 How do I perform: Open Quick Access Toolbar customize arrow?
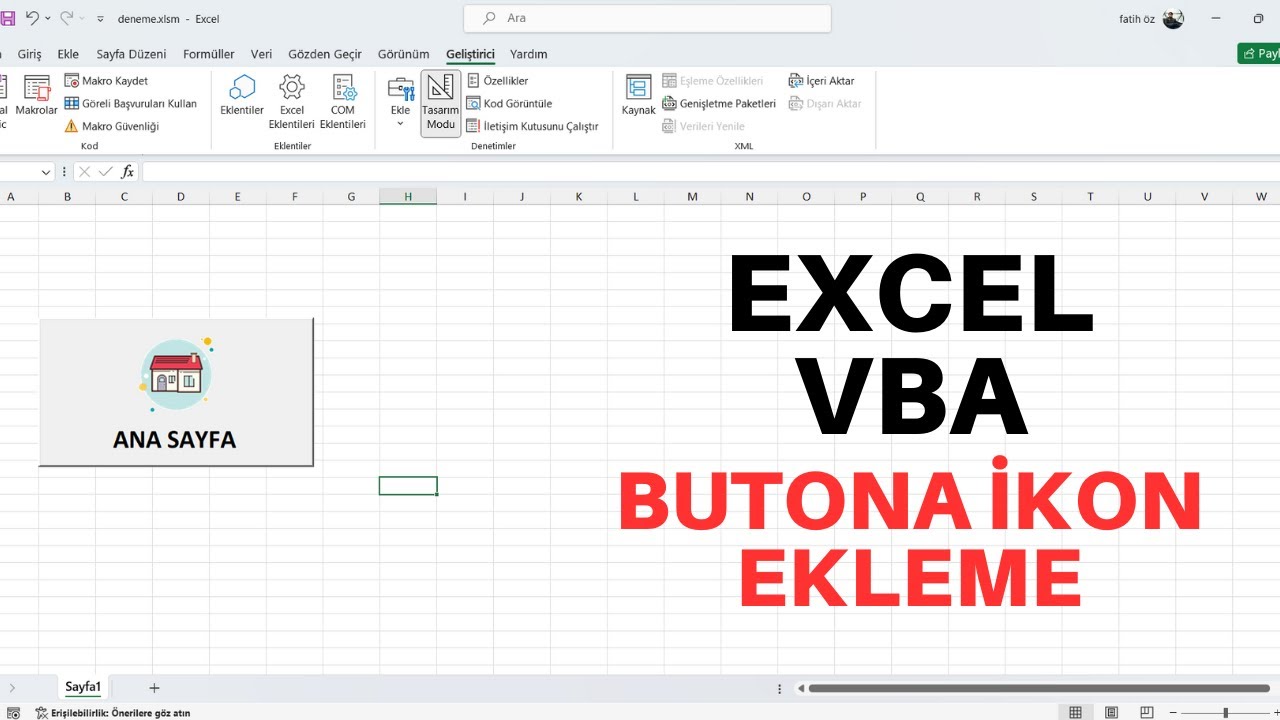click(x=100, y=19)
